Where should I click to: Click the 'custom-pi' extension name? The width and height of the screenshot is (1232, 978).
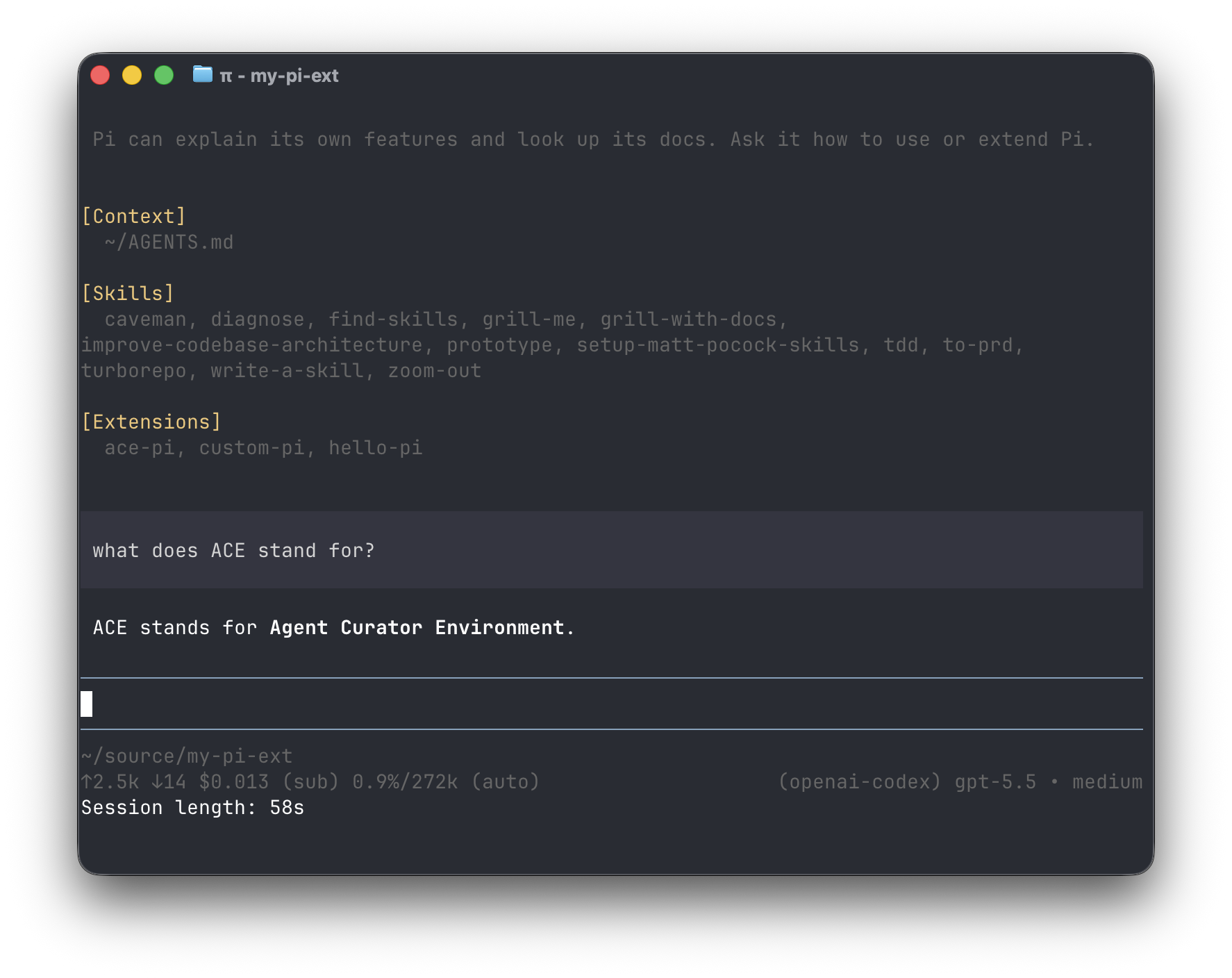pyautogui.click(x=252, y=448)
